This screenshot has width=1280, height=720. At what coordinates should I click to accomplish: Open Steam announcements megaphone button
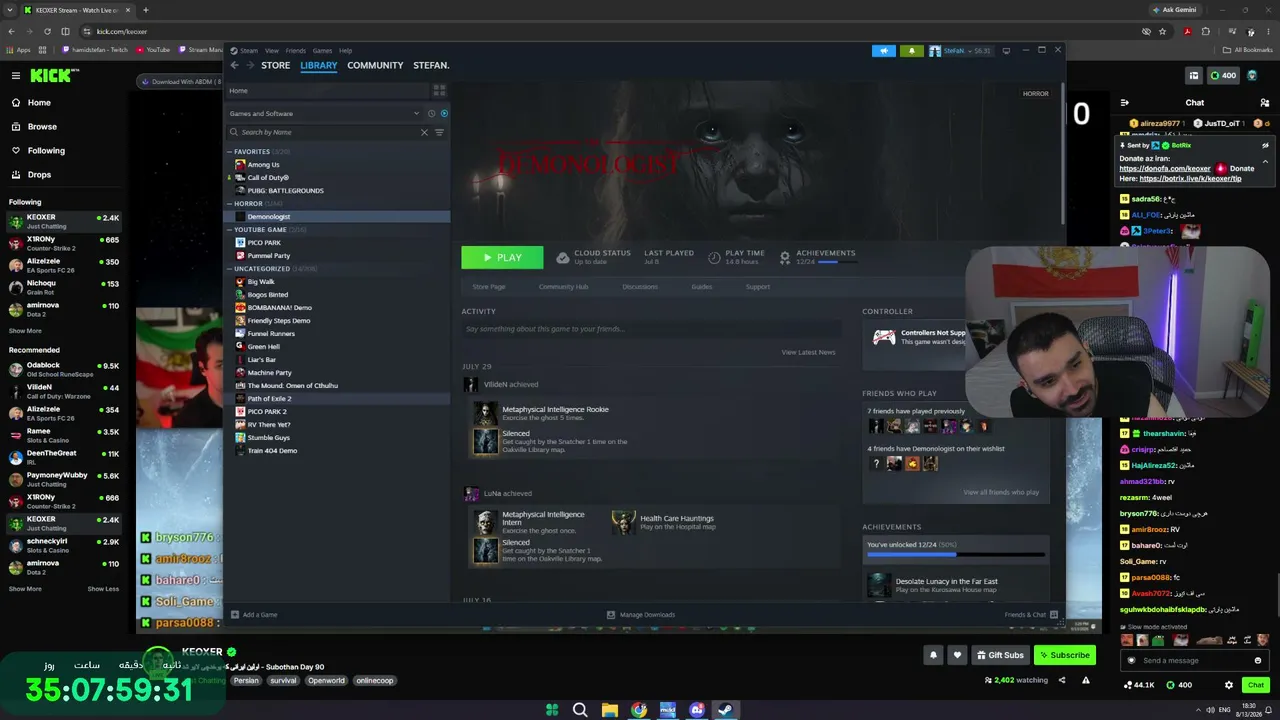[884, 51]
